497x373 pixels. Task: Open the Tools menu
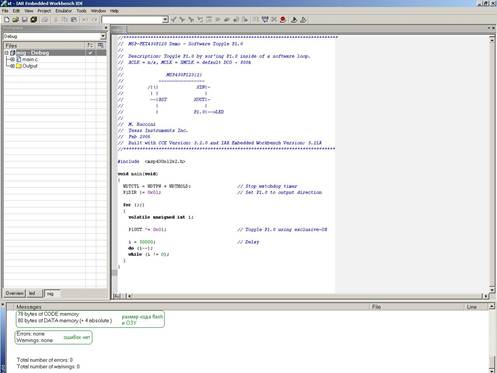(81, 11)
